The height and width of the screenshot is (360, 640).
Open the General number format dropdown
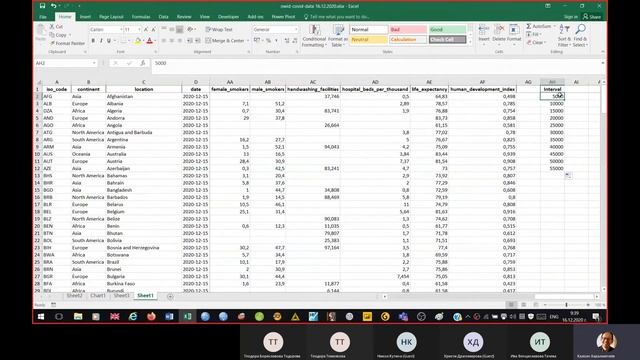296,30
